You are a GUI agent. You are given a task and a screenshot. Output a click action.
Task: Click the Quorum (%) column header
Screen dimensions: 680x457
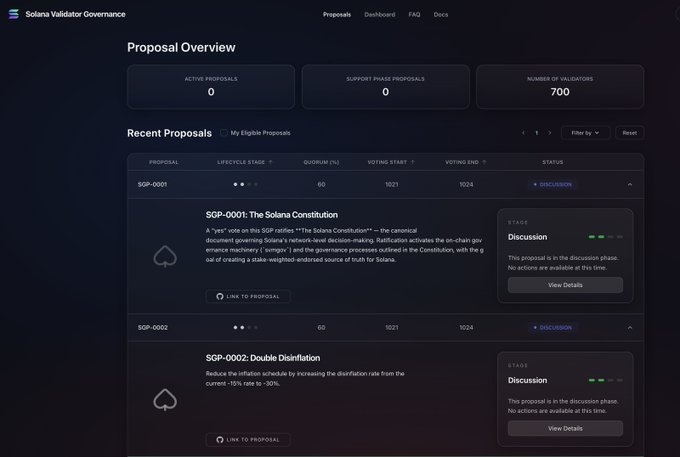coord(321,162)
